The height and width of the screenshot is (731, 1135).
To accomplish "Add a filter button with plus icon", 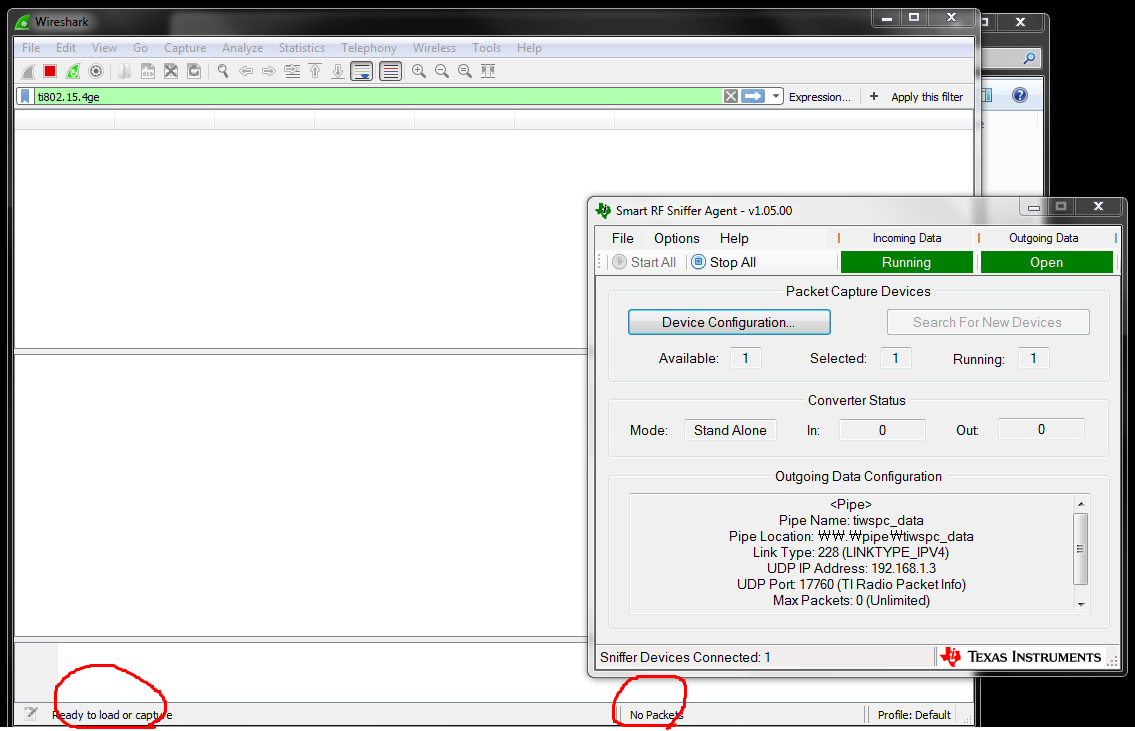I will (x=874, y=96).
